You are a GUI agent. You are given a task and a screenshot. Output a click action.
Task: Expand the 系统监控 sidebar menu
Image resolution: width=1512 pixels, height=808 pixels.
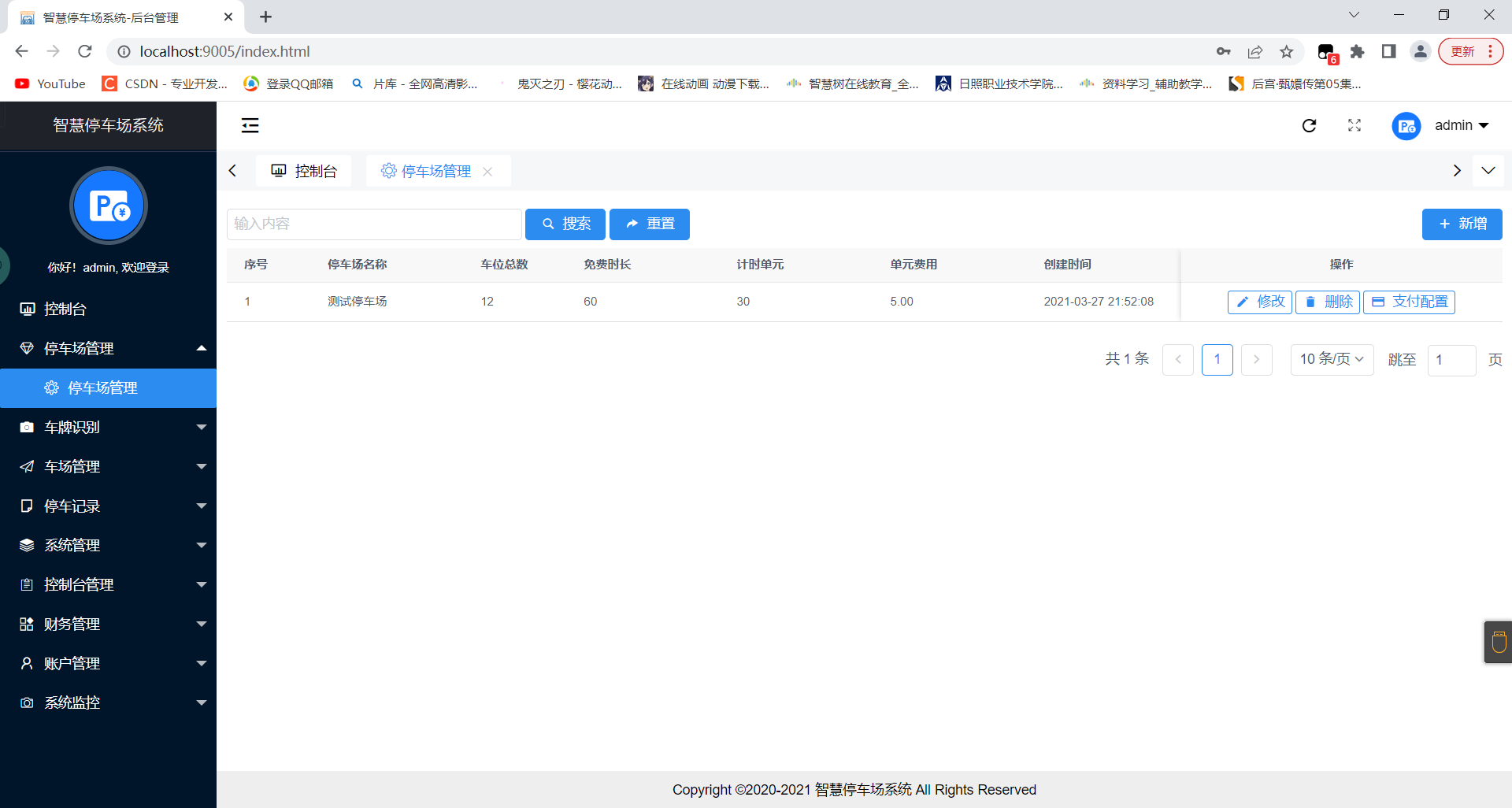pos(108,702)
